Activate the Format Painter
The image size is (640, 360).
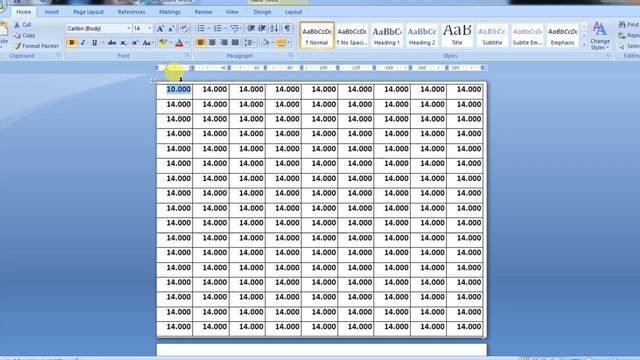(x=36, y=46)
